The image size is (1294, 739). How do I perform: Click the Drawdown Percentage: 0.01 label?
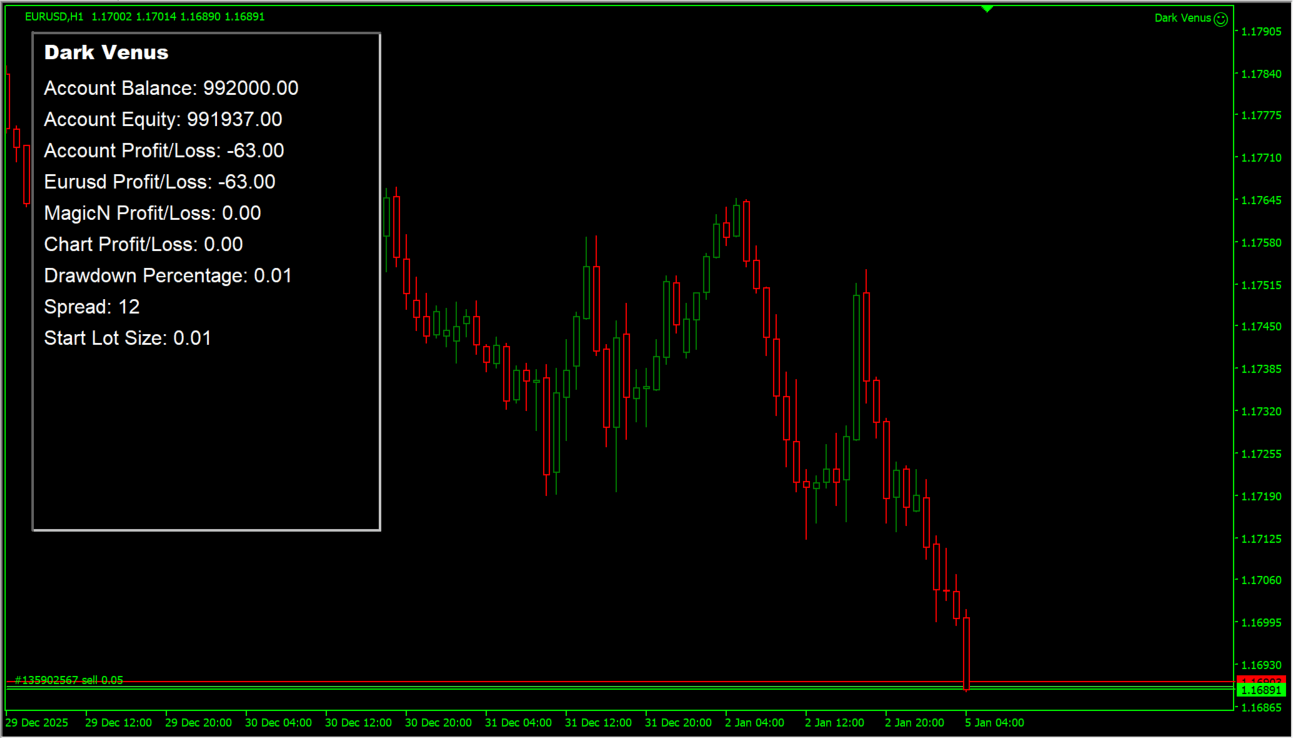point(168,276)
